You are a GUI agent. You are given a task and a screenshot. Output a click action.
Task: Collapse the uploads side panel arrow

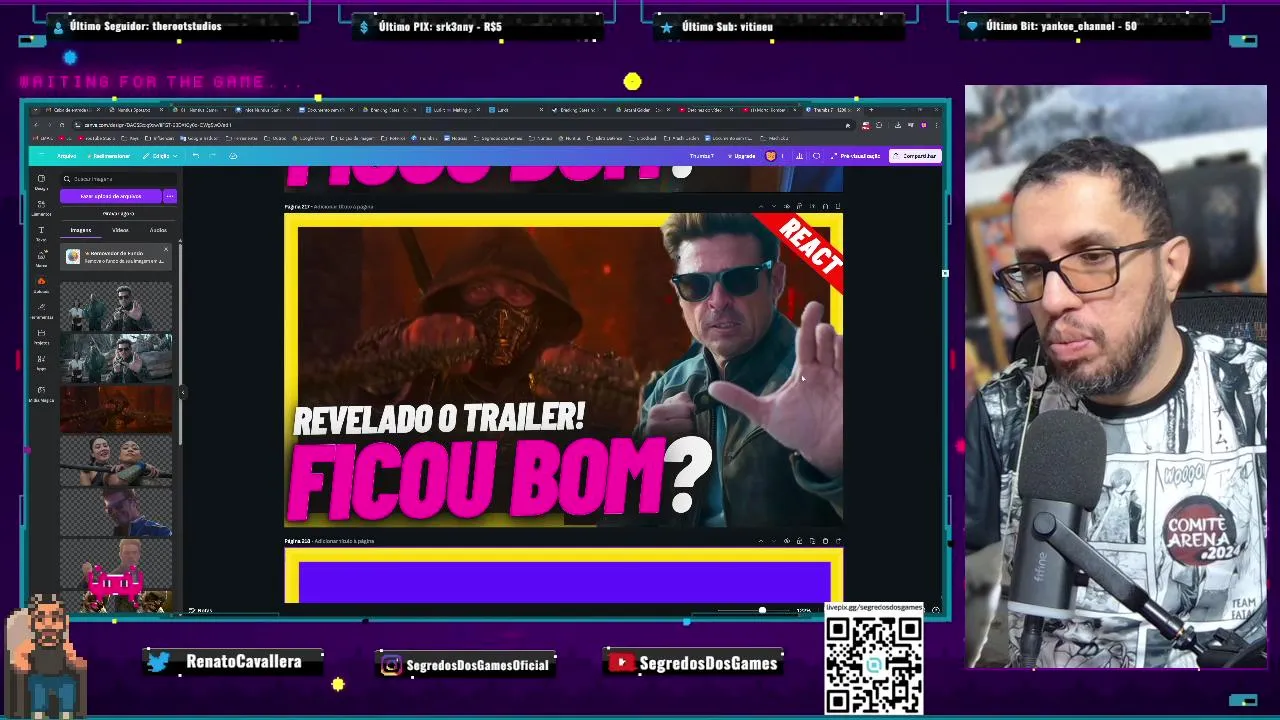point(182,392)
